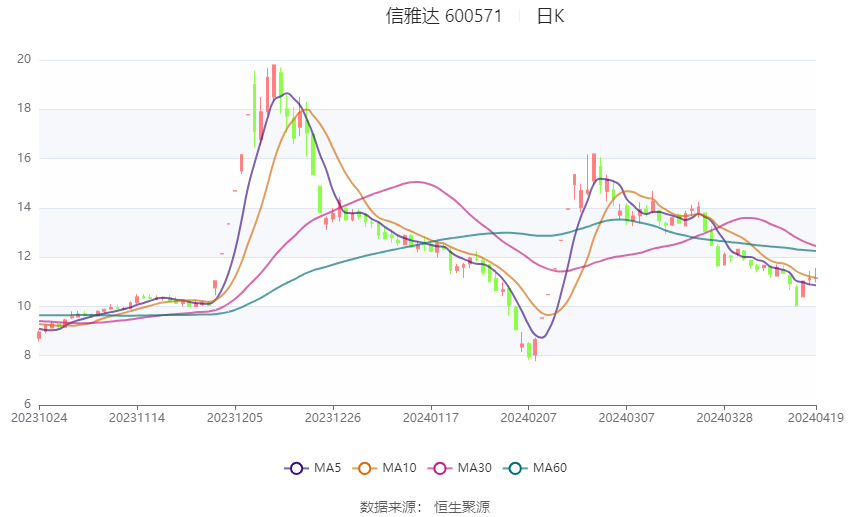Image resolution: width=850 pixels, height=517 pixels.
Task: Click y-axis value 12
Action: click(x=24, y=256)
